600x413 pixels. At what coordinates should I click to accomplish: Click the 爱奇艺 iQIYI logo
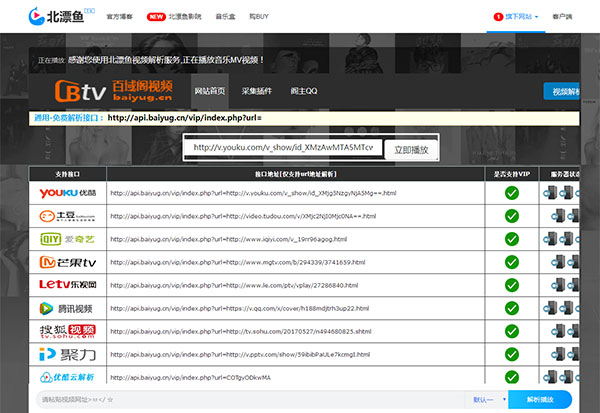pyautogui.click(x=67, y=239)
